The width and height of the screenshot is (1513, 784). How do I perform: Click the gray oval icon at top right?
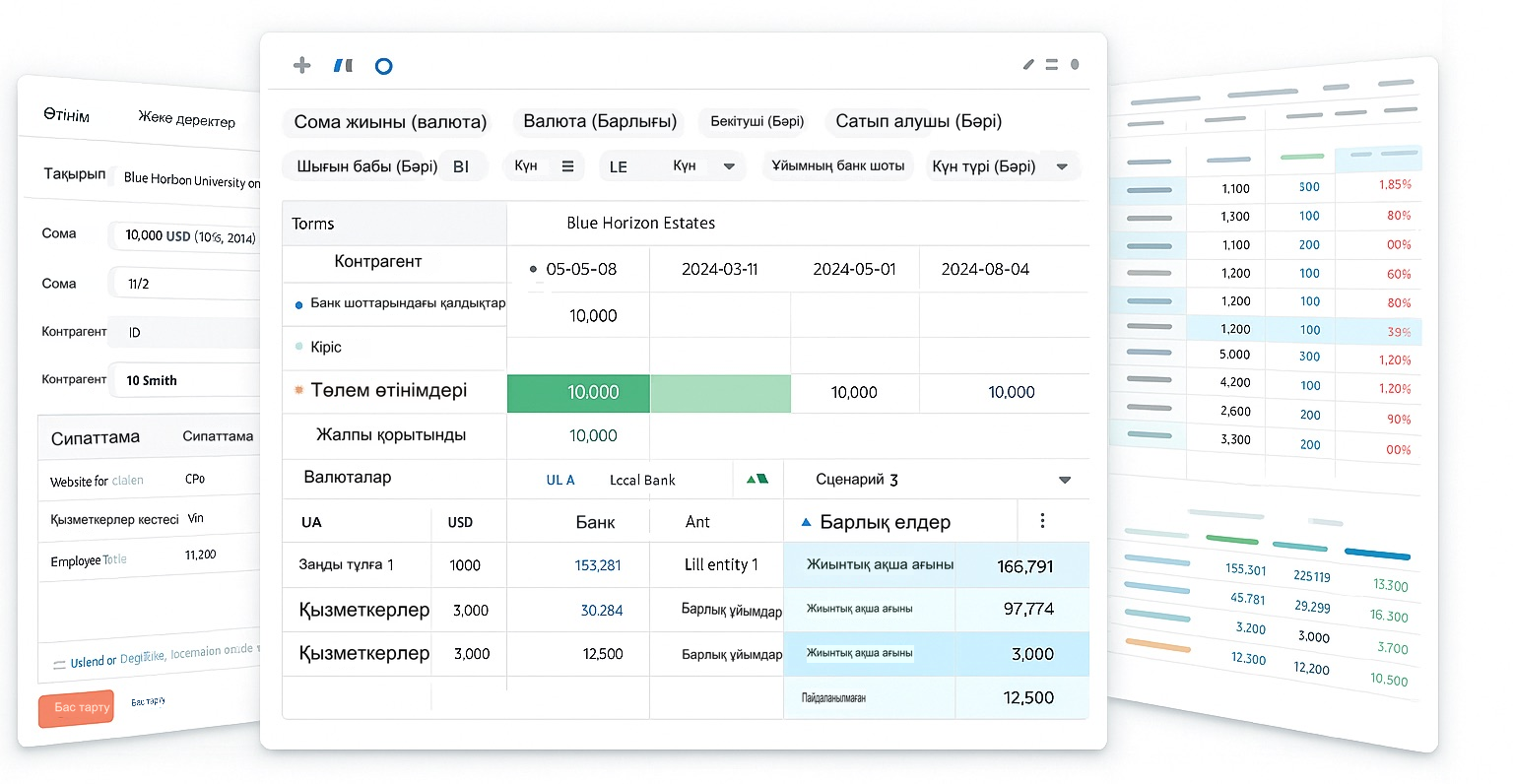point(1075,64)
